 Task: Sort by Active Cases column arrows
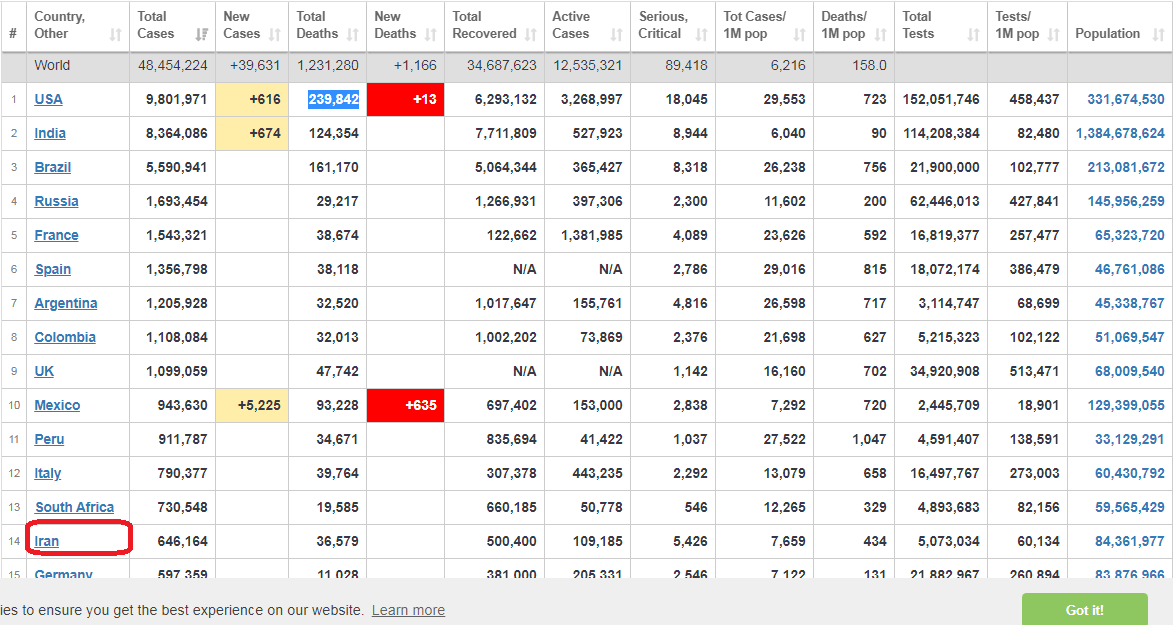point(616,34)
